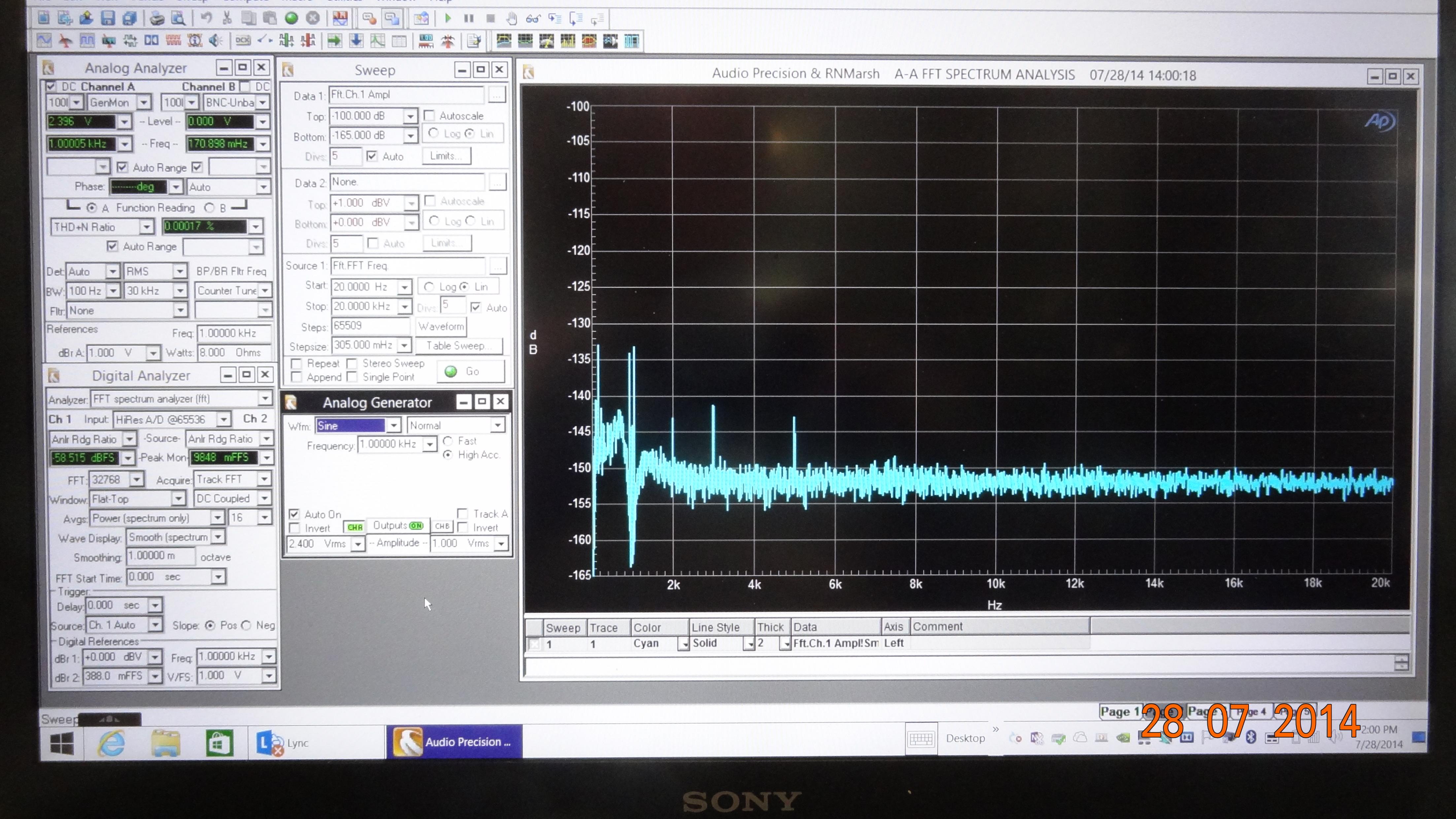This screenshot has width=1456, height=819.
Task: Open Track FFT acquire dropdown
Action: [x=264, y=479]
